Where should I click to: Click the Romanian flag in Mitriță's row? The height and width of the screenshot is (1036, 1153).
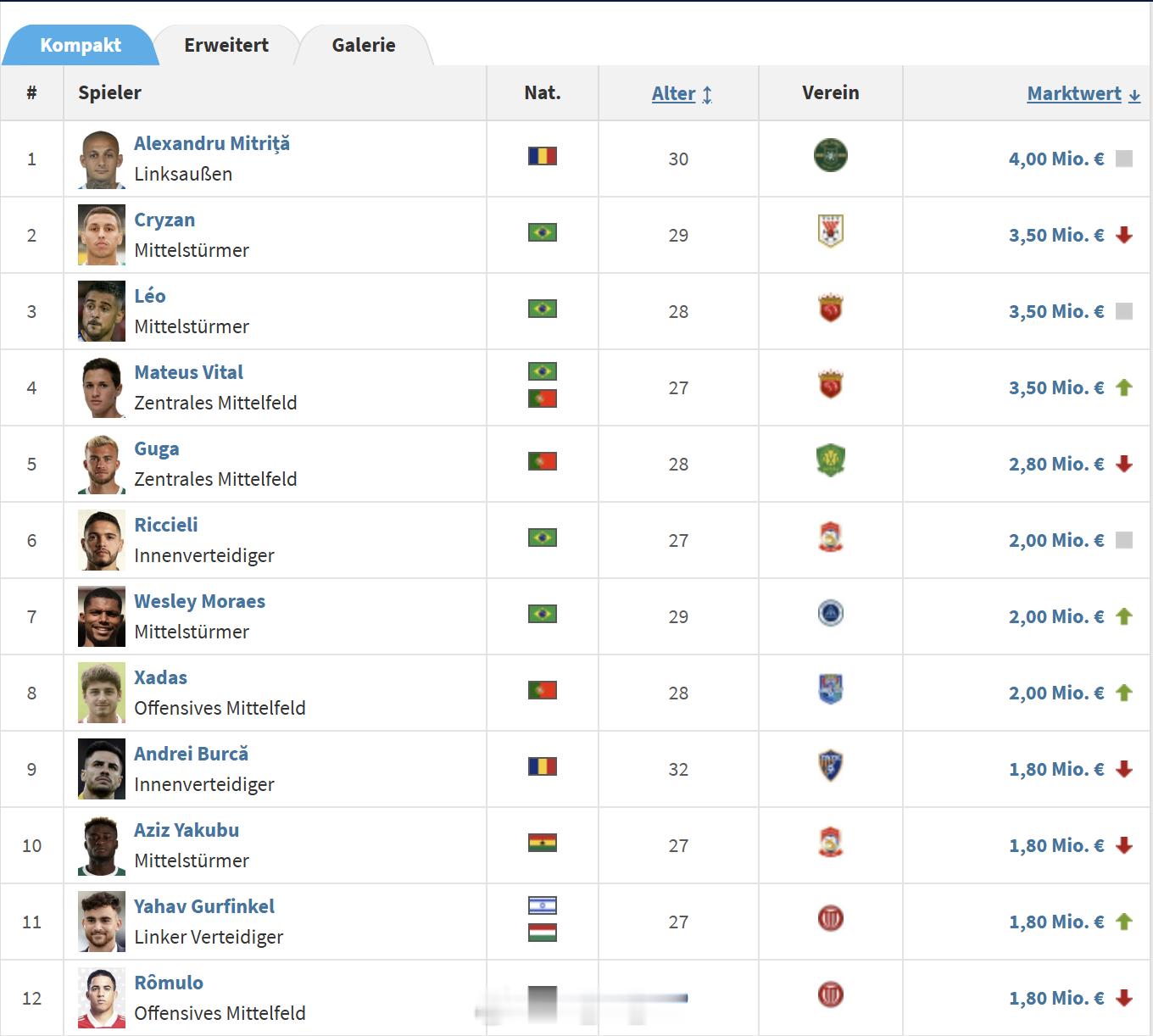[x=542, y=156]
